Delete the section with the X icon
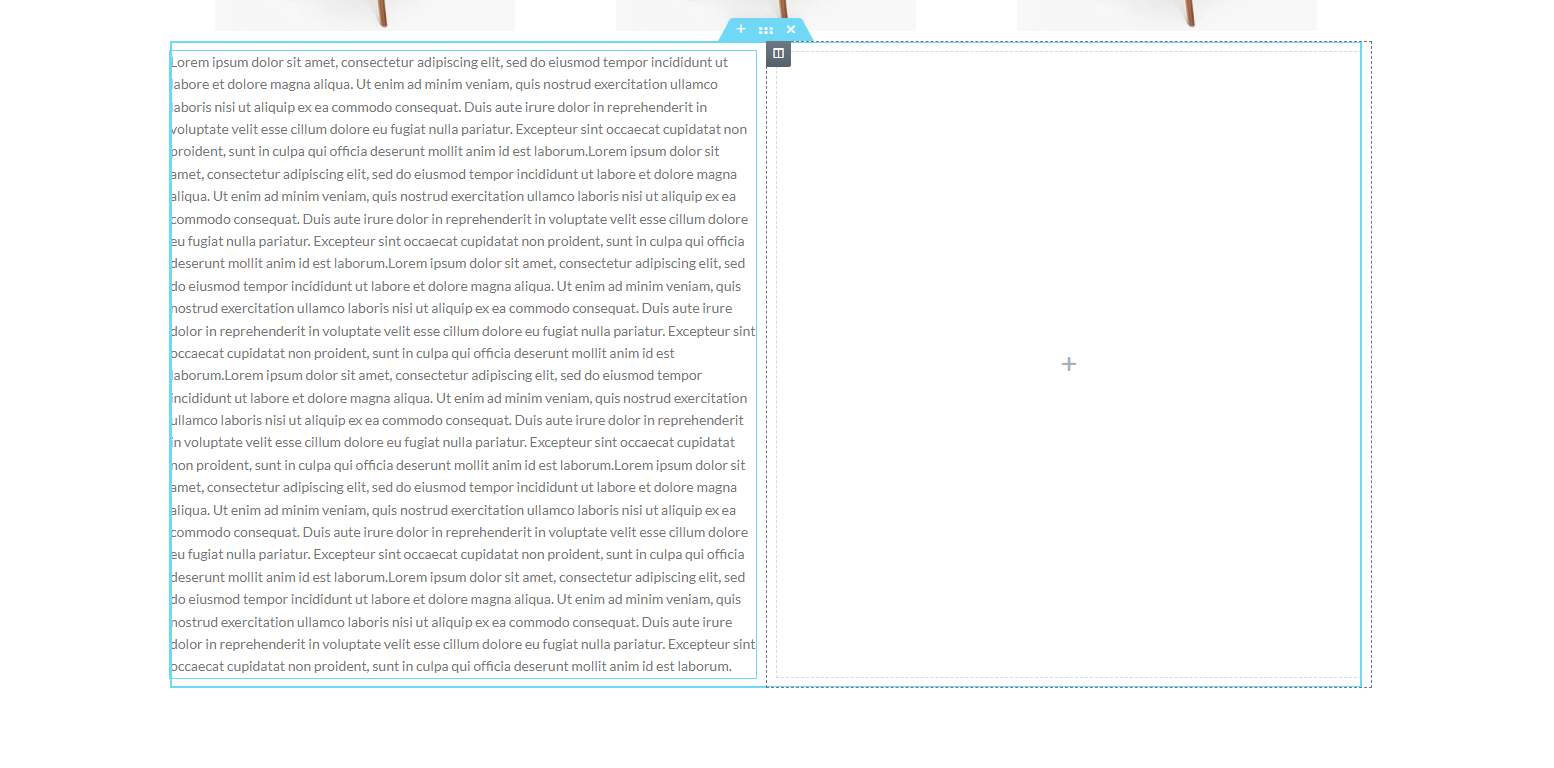The width and height of the screenshot is (1554, 768). (791, 29)
